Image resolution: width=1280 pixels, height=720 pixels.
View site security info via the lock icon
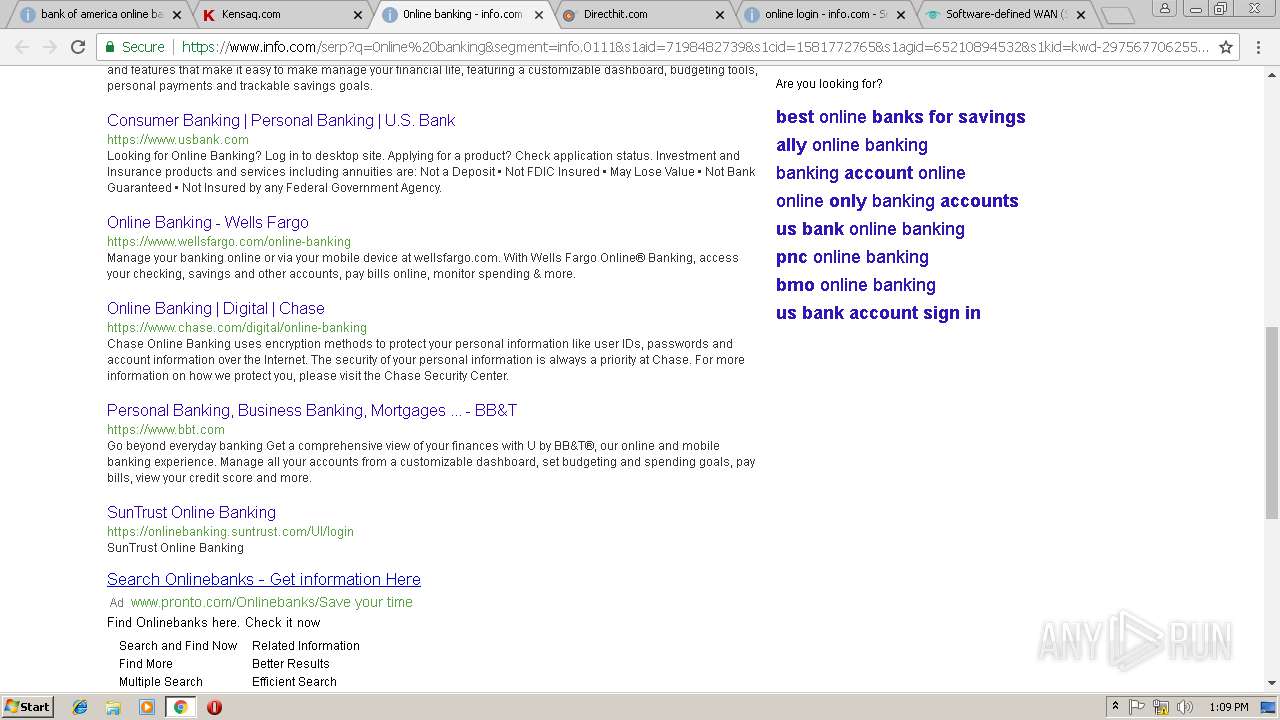pyautogui.click(x=110, y=47)
